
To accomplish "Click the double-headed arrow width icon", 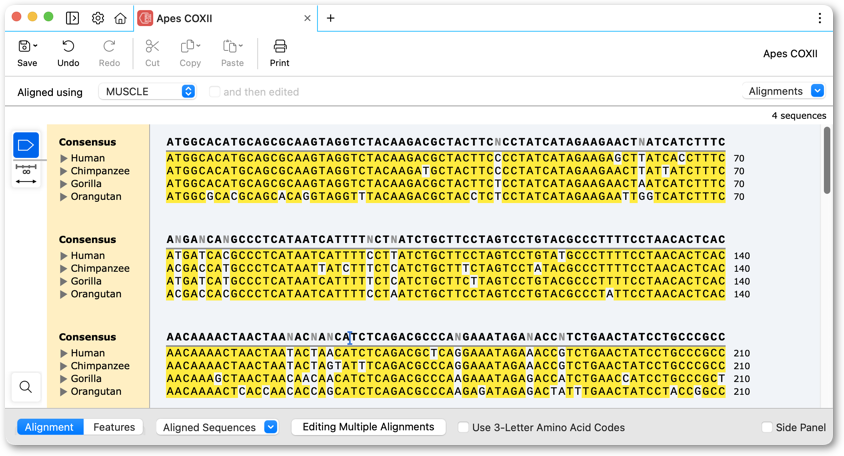I will click(26, 181).
